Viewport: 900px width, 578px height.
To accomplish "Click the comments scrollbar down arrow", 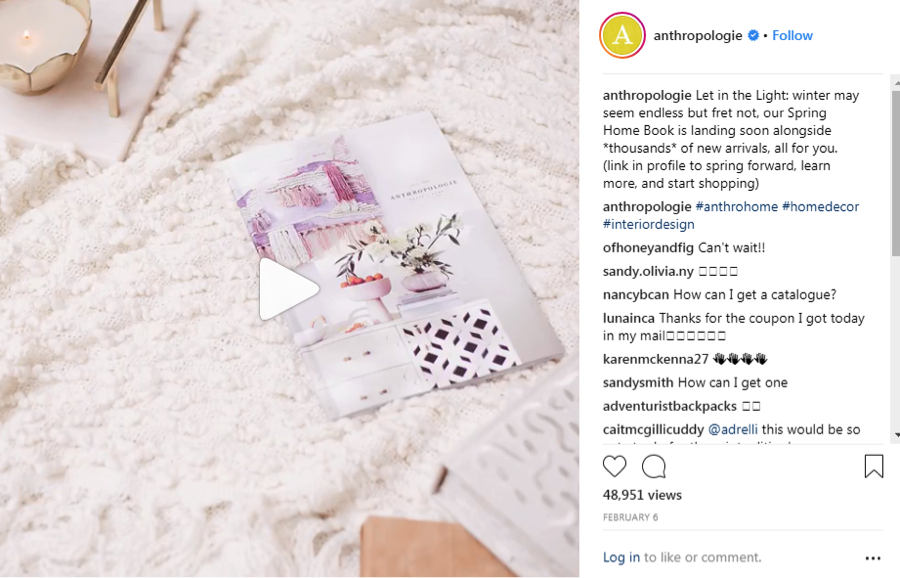I will (896, 436).
